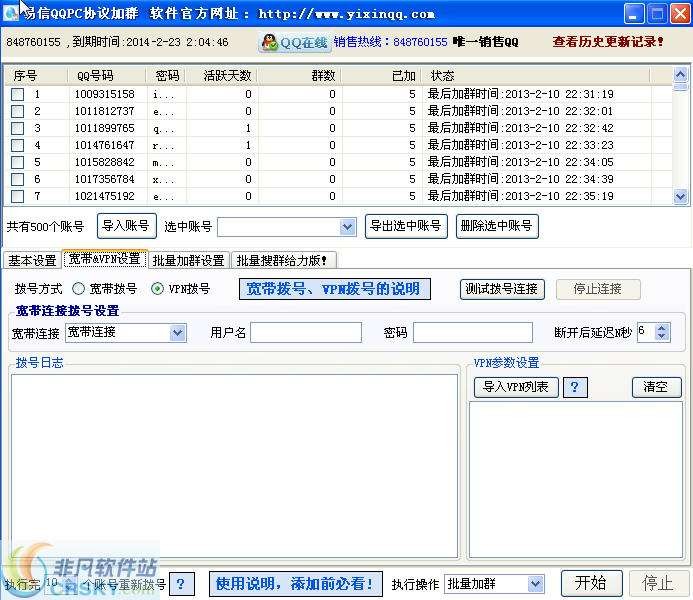Image resolution: width=693 pixels, height=600 pixels.
Task: Check the box for row 7 account 1021475192
Action: click(17, 196)
